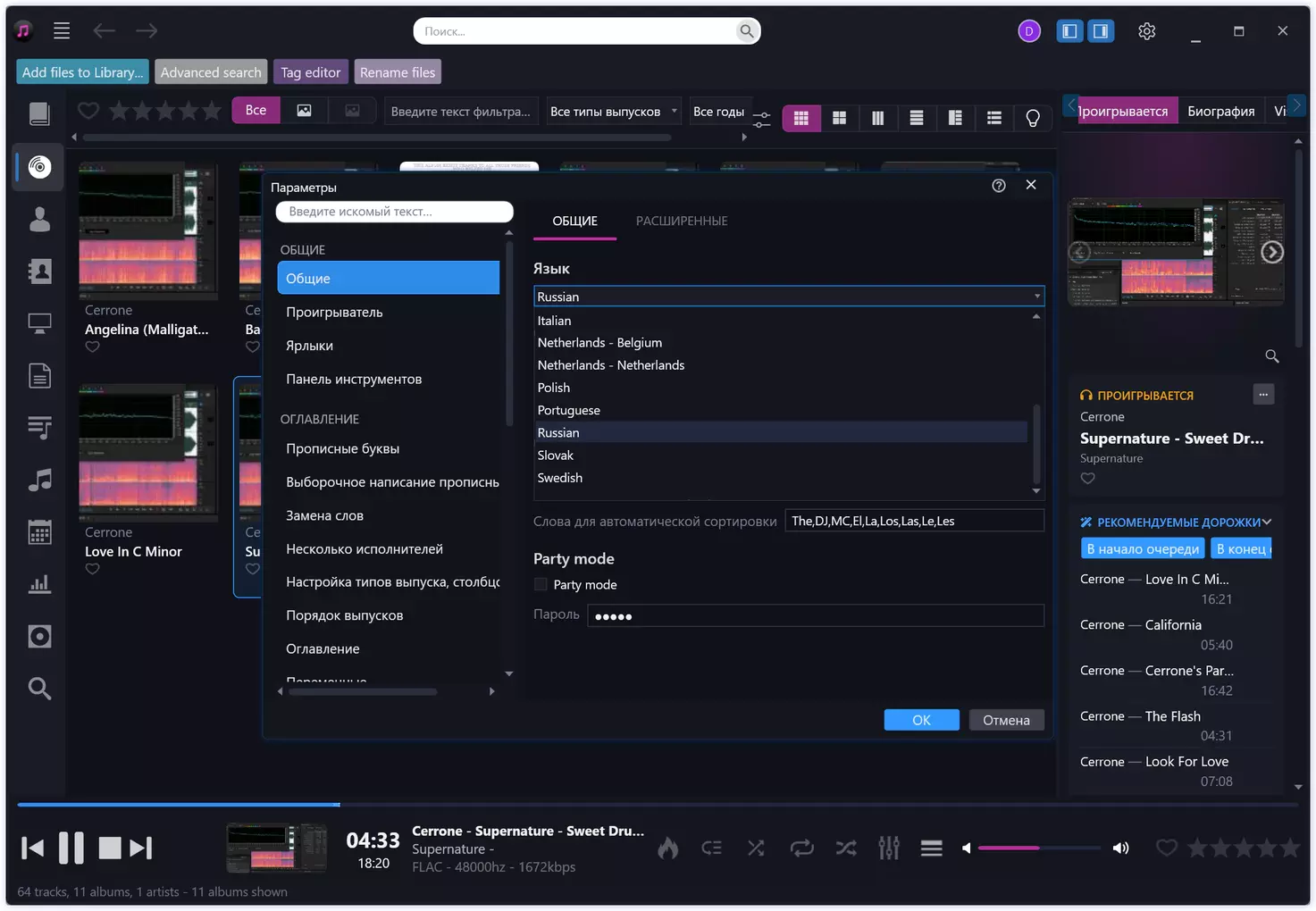The image size is (1316, 911).
Task: Stop playback with the square button
Action: (110, 848)
